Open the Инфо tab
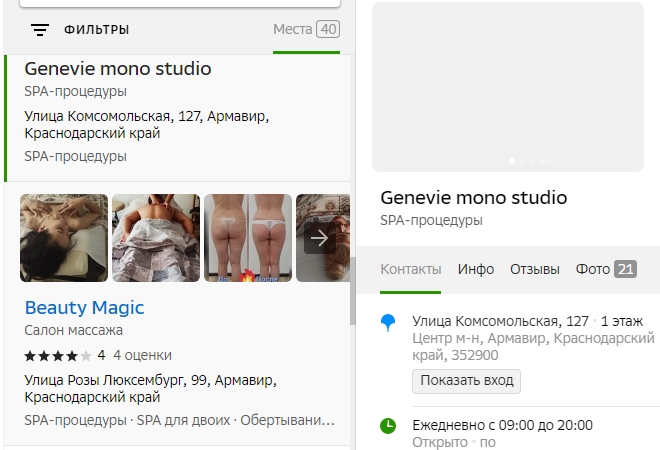The image size is (660, 450). [x=475, y=269]
